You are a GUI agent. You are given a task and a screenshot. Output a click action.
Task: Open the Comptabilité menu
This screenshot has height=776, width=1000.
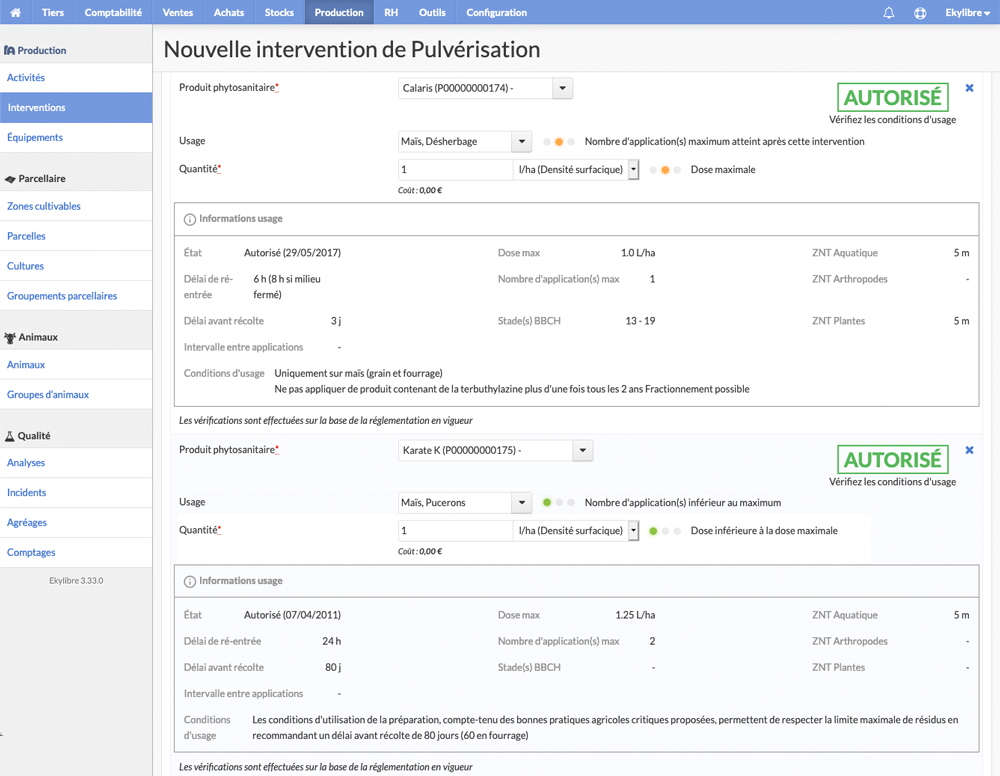coord(113,12)
